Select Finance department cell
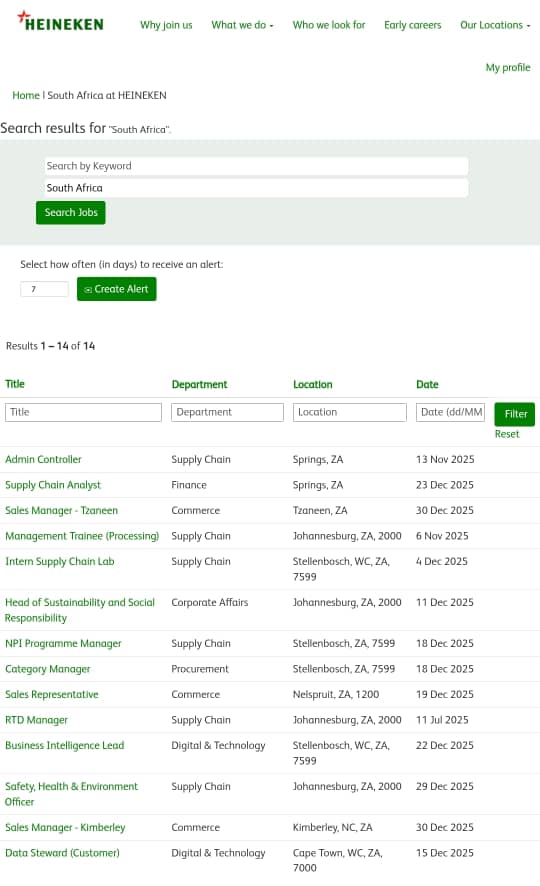 click(189, 485)
